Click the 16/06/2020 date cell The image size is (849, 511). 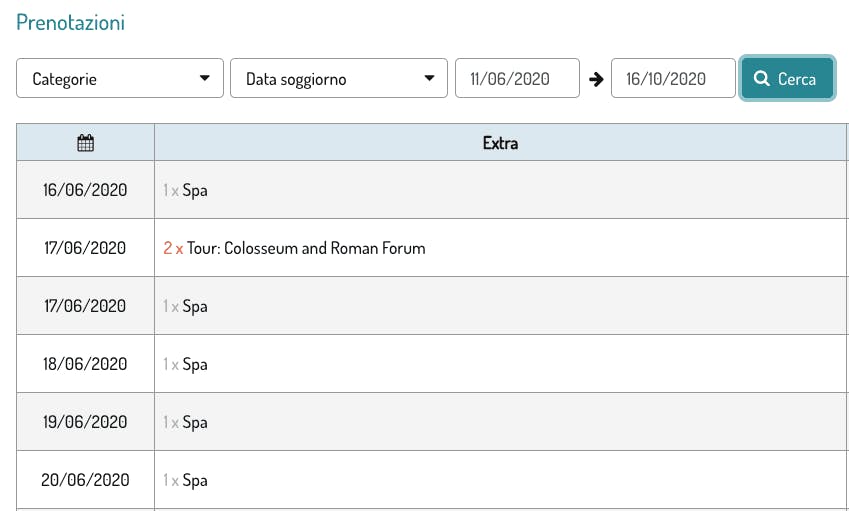(86, 190)
